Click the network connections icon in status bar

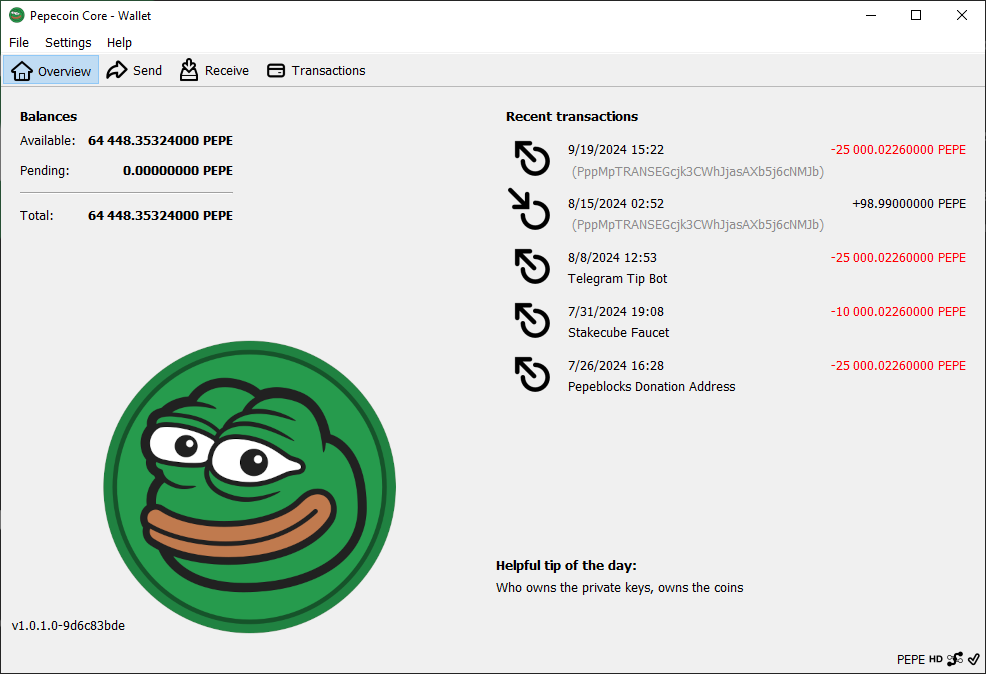click(954, 659)
